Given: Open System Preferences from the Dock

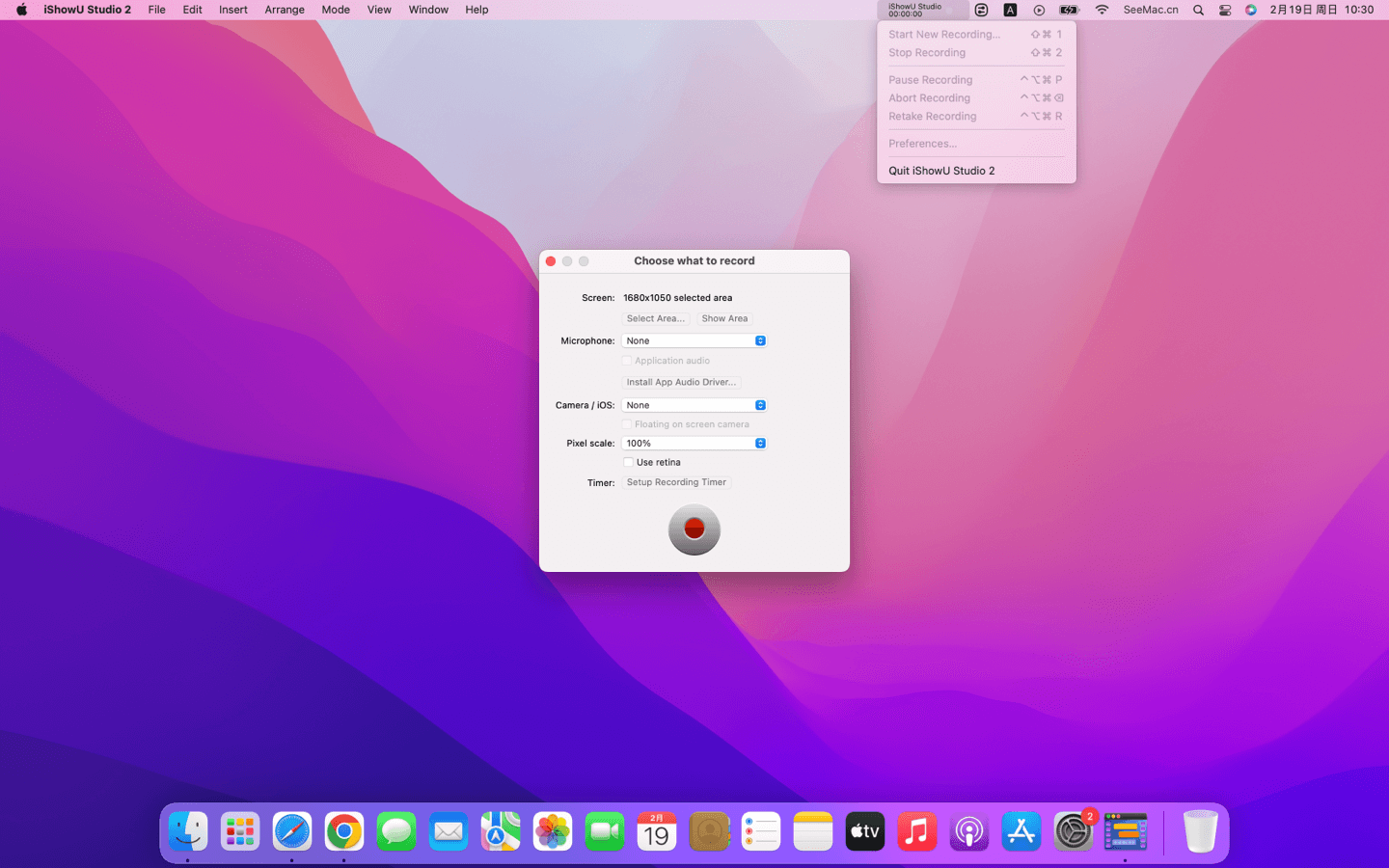Looking at the screenshot, I should click(1073, 831).
